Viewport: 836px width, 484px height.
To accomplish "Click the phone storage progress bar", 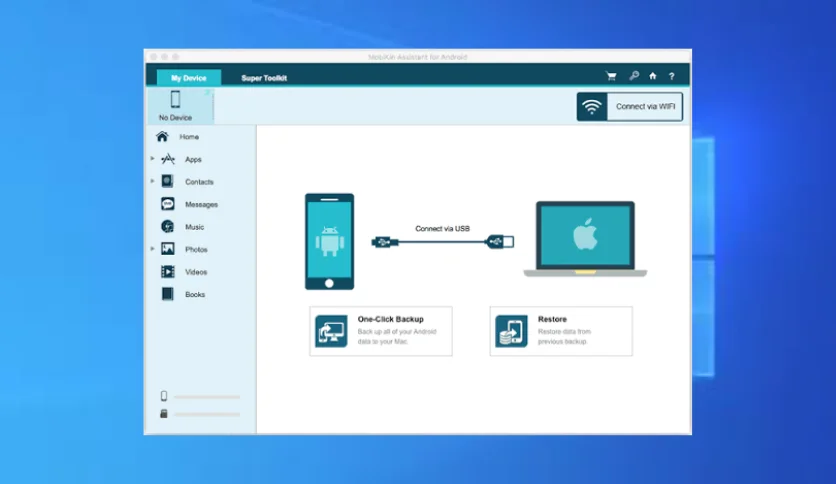I will tap(207, 397).
